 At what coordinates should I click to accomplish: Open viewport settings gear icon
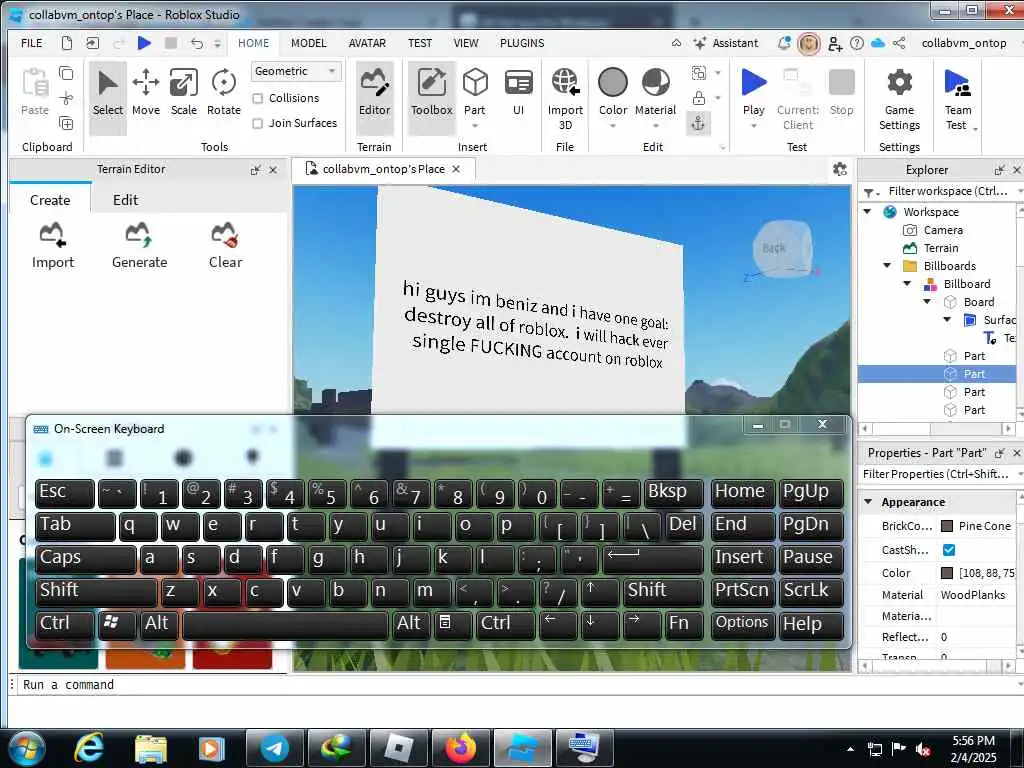click(840, 169)
